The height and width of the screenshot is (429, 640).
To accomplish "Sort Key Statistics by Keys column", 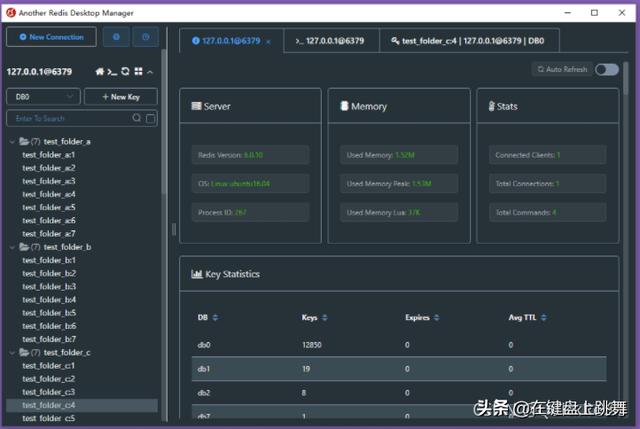I will tap(325, 318).
